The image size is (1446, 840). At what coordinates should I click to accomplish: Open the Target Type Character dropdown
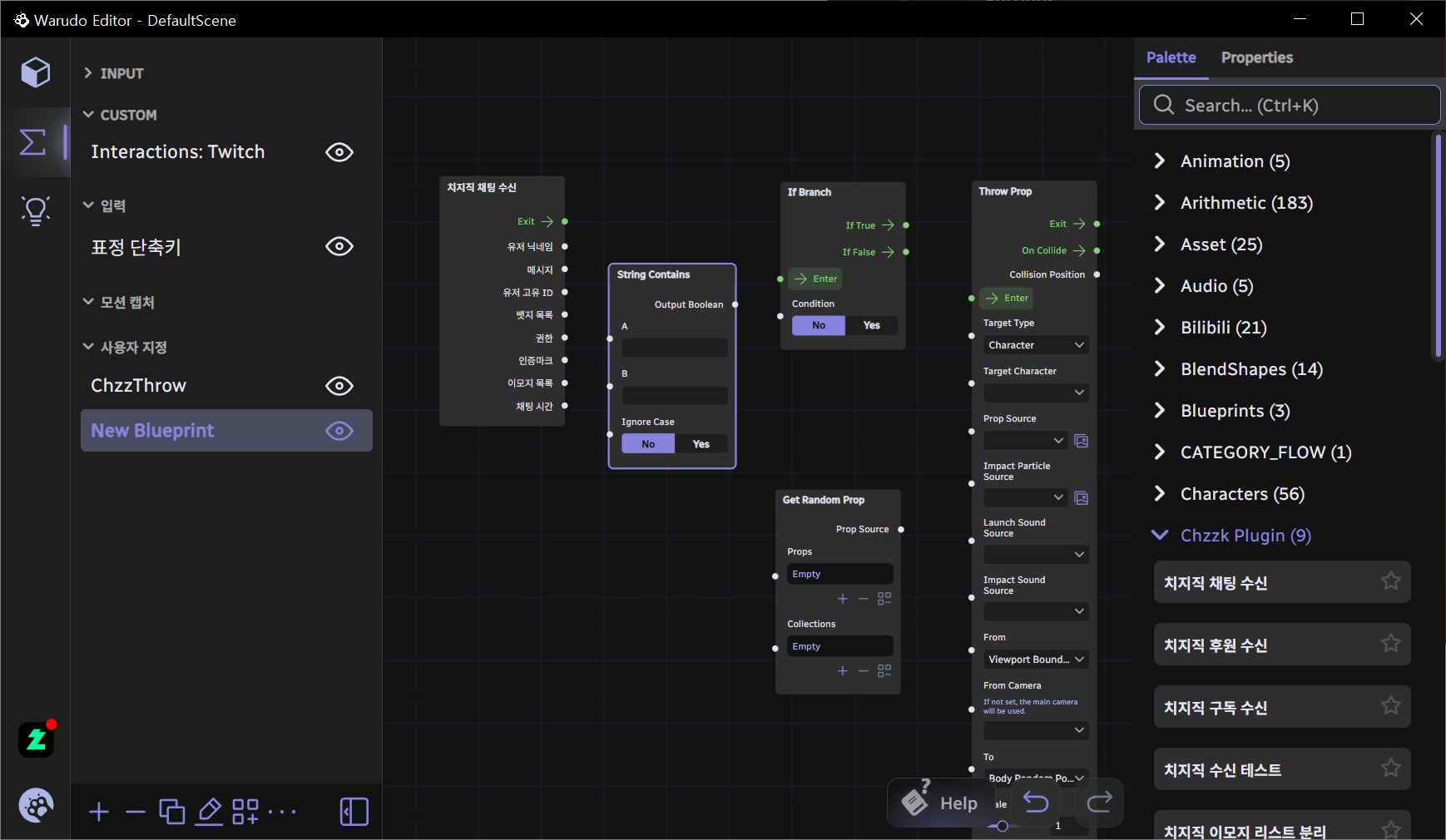[x=1036, y=345]
